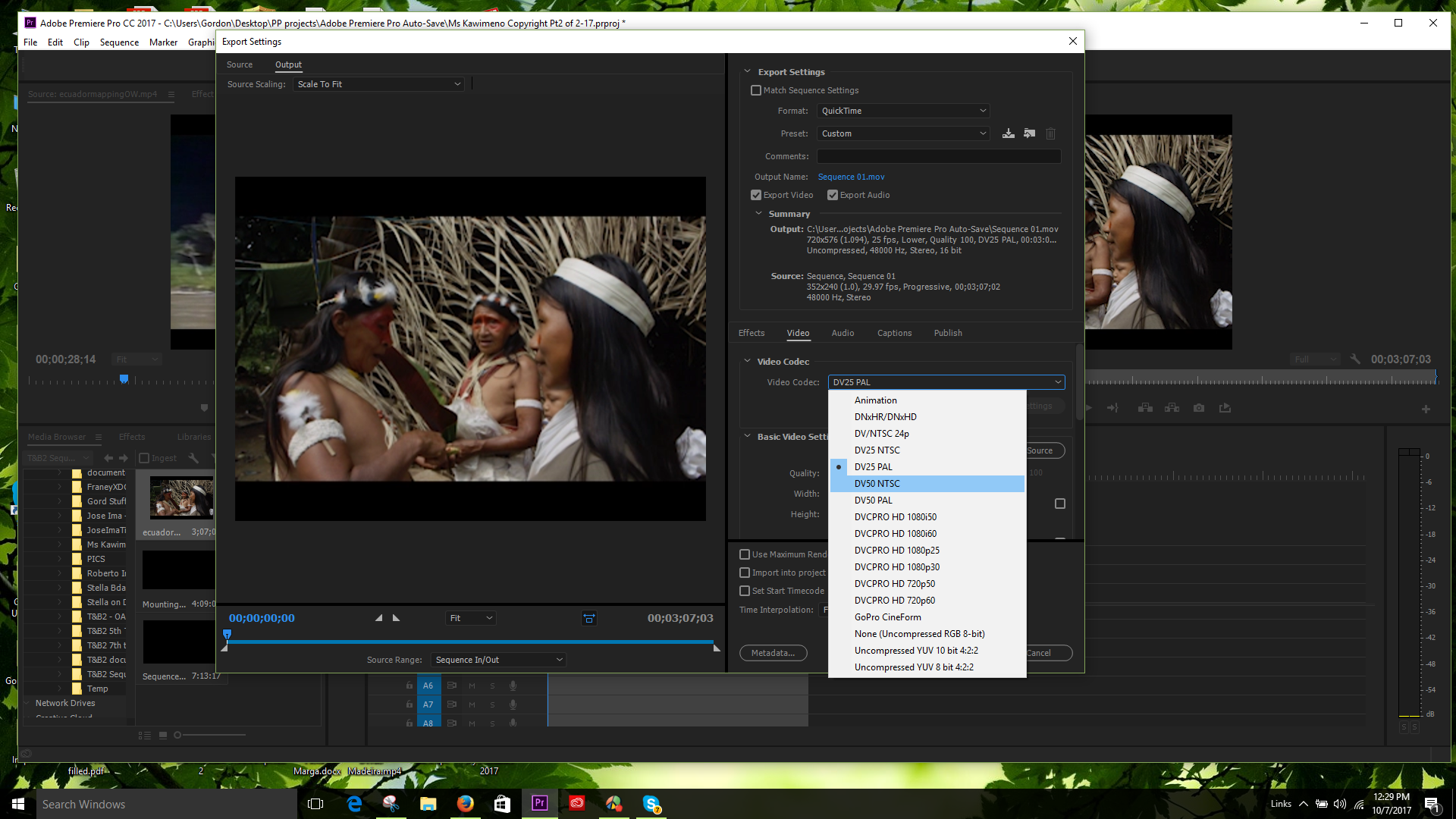Enable Match Sequence Settings checkbox
The width and height of the screenshot is (1456, 819).
coord(756,90)
